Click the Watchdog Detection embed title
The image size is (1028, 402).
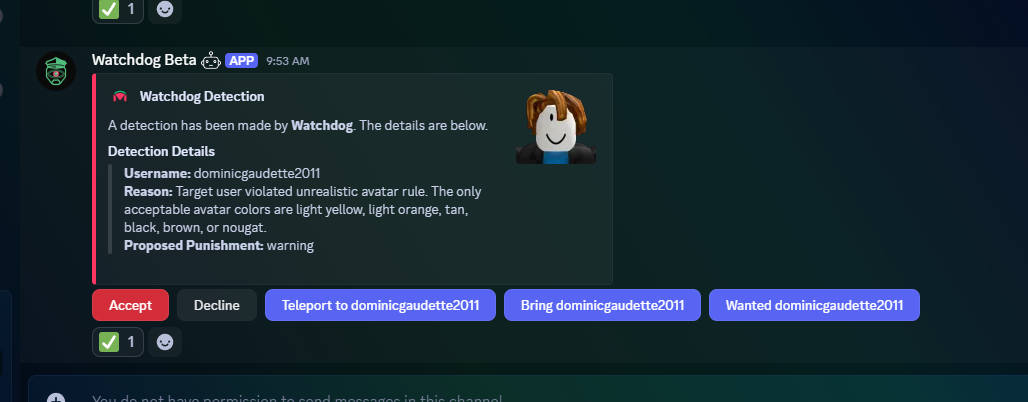pyautogui.click(x=202, y=97)
